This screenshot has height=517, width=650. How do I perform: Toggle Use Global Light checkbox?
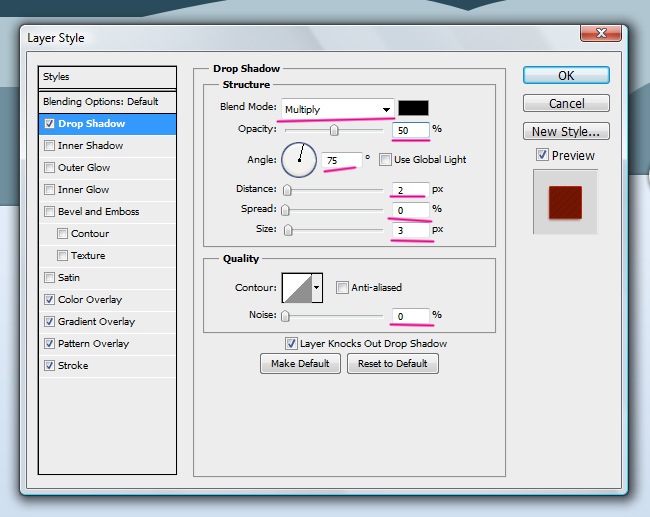coord(386,159)
